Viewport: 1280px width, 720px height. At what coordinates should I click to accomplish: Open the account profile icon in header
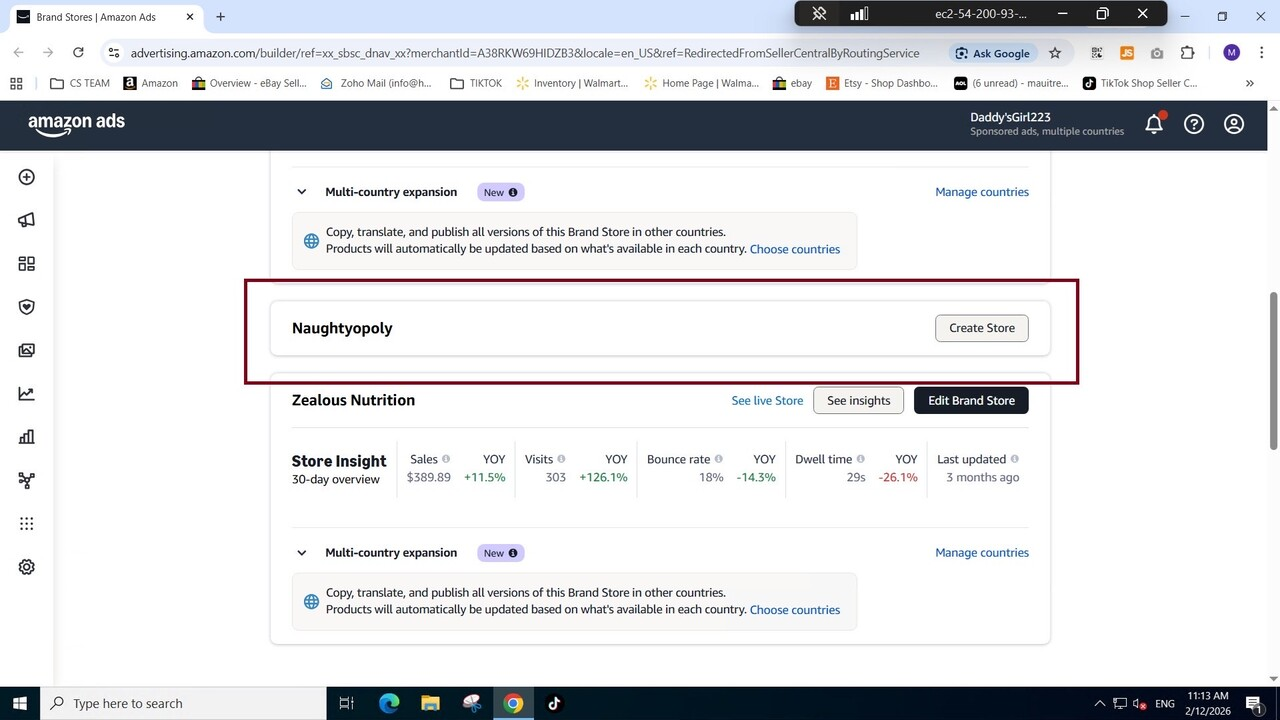1234,124
